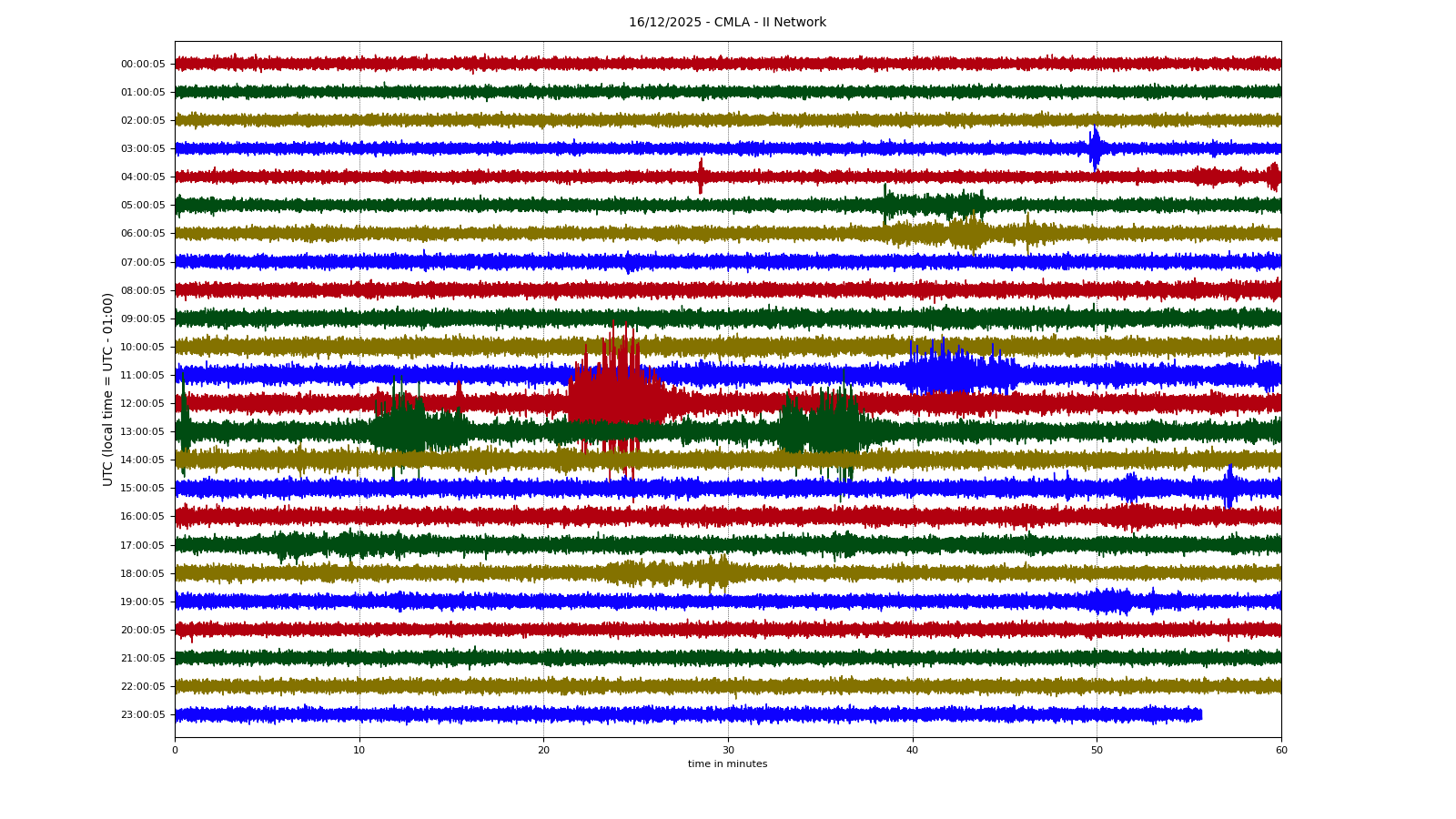Select the 00:00:05 row label
The image size is (1456, 819).
click(143, 65)
